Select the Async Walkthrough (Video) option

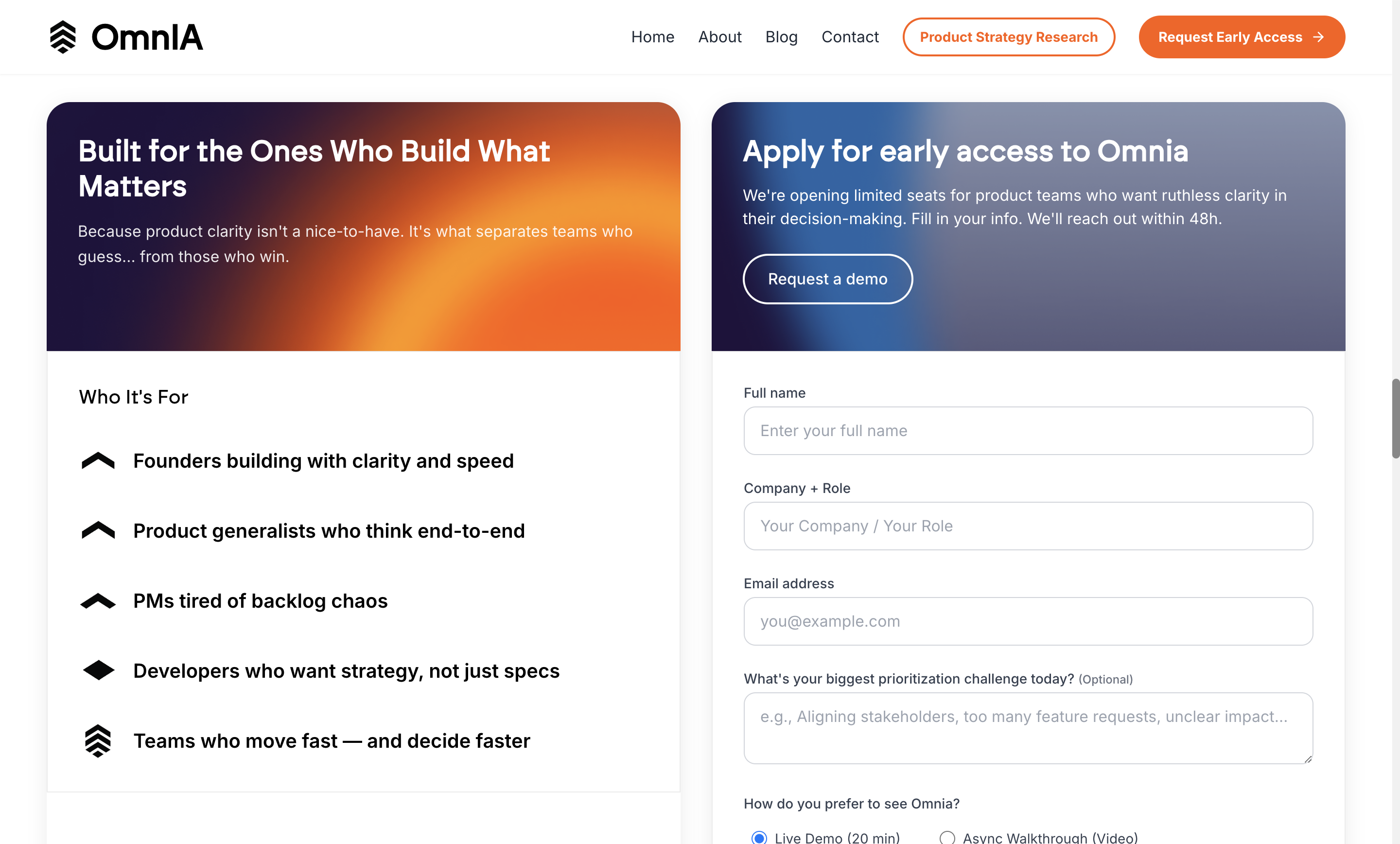(947, 837)
